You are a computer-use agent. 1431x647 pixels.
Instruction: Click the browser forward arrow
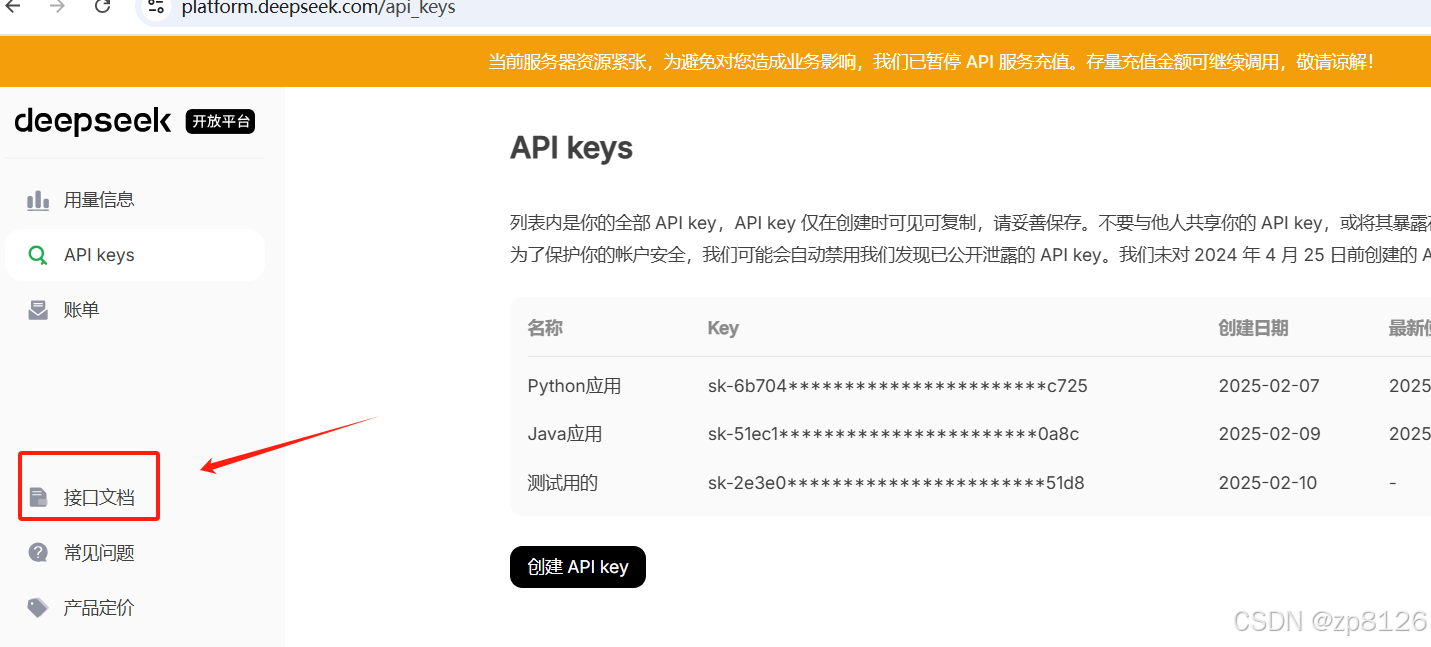[x=57, y=6]
